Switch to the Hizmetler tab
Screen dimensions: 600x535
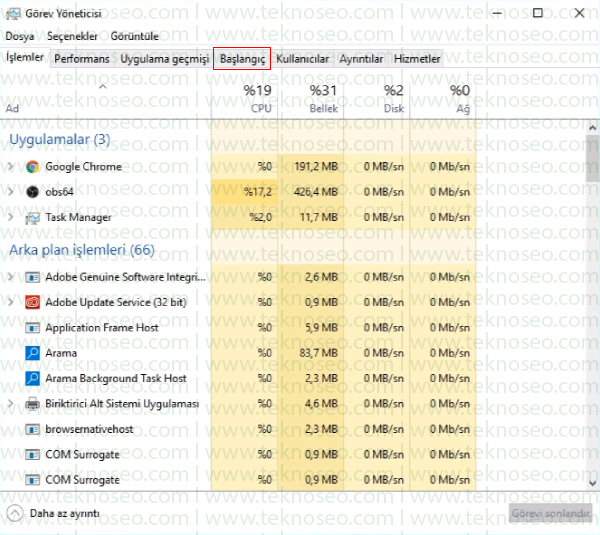click(417, 59)
